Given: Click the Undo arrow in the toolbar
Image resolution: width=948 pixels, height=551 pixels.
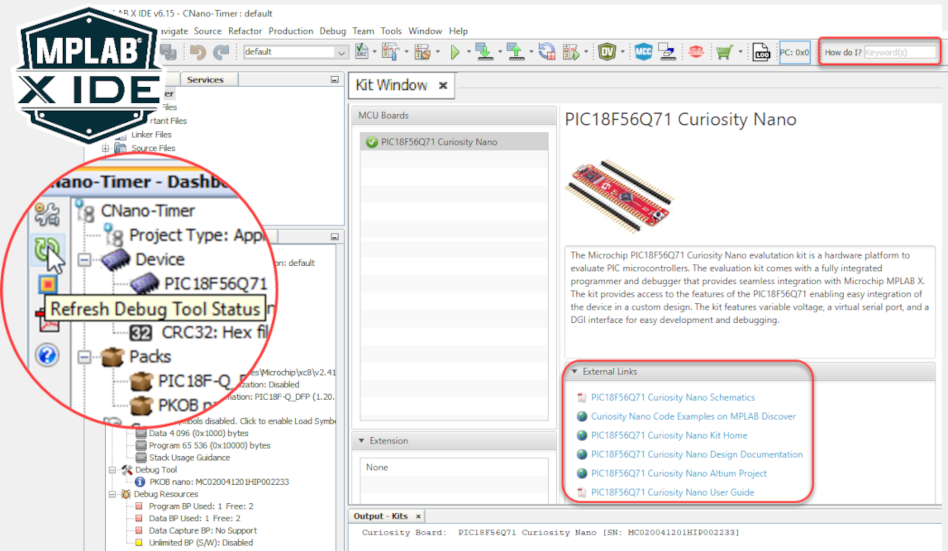Looking at the screenshot, I should coord(198,52).
